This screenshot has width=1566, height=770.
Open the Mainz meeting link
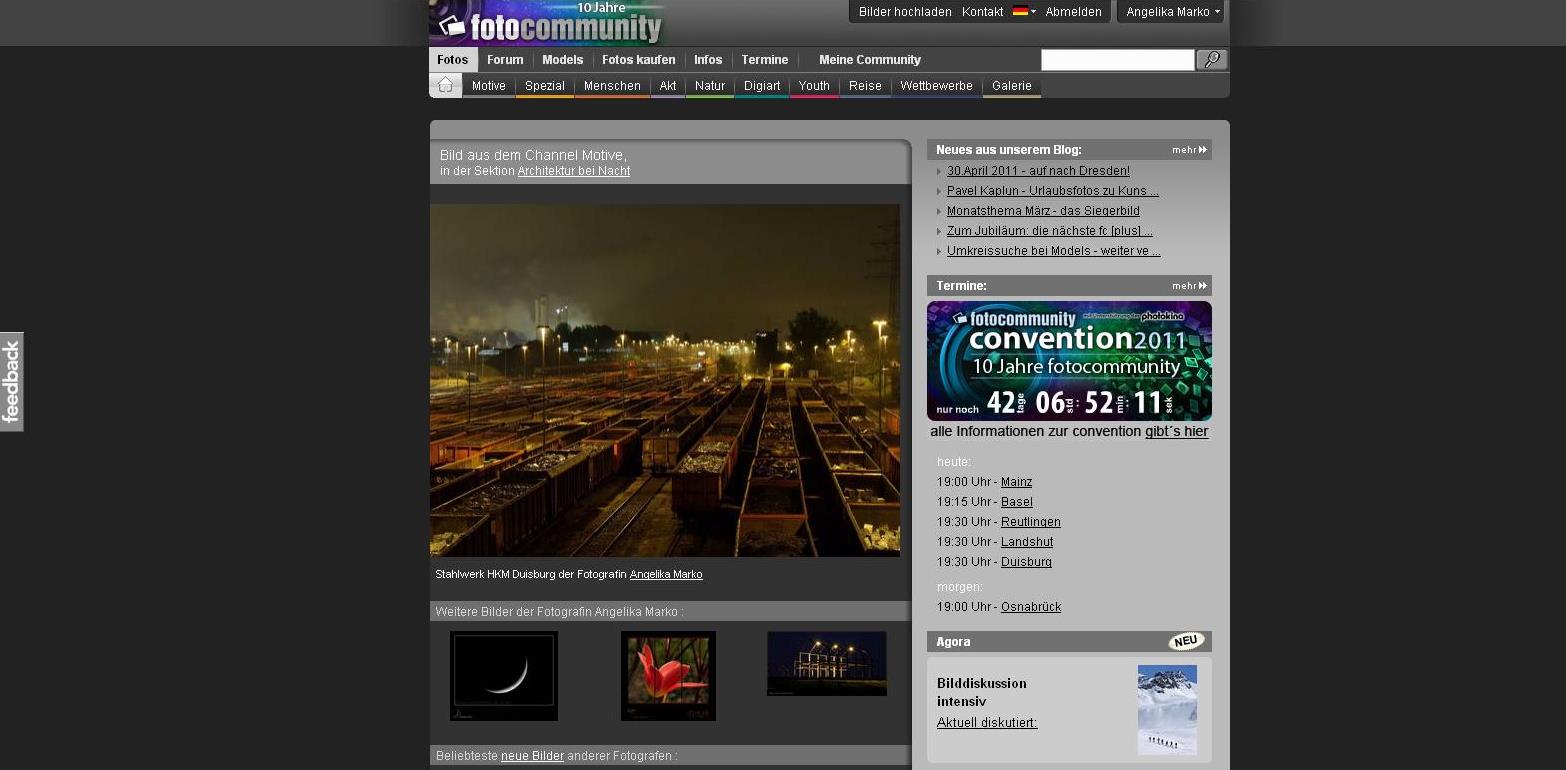(1016, 482)
